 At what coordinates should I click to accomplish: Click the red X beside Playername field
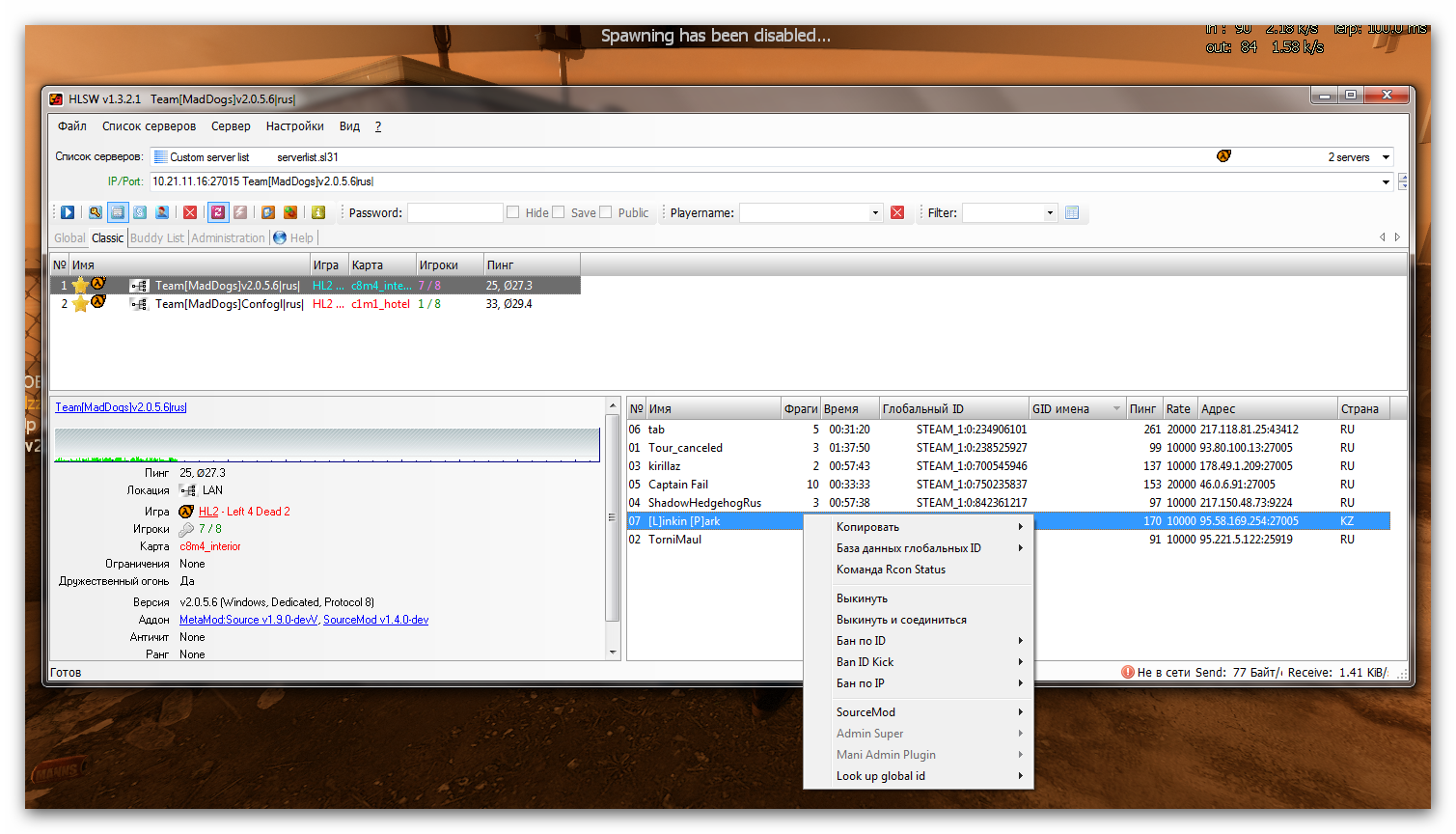897,212
